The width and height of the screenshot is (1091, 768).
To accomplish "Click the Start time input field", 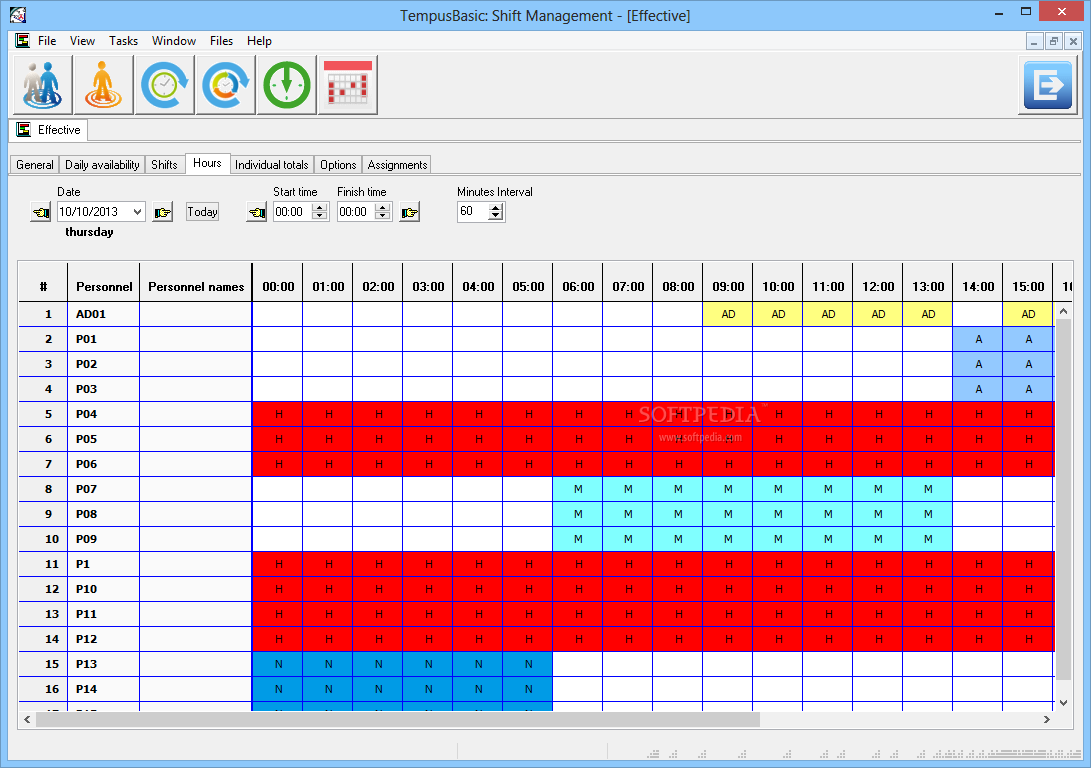I will (x=292, y=212).
